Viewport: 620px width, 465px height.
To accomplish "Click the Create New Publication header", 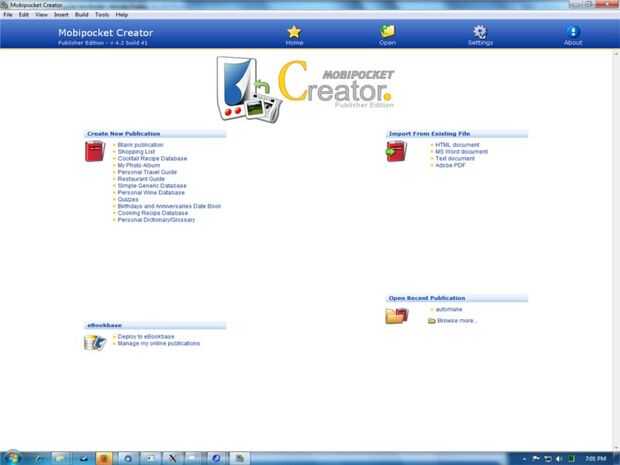I will coord(155,134).
